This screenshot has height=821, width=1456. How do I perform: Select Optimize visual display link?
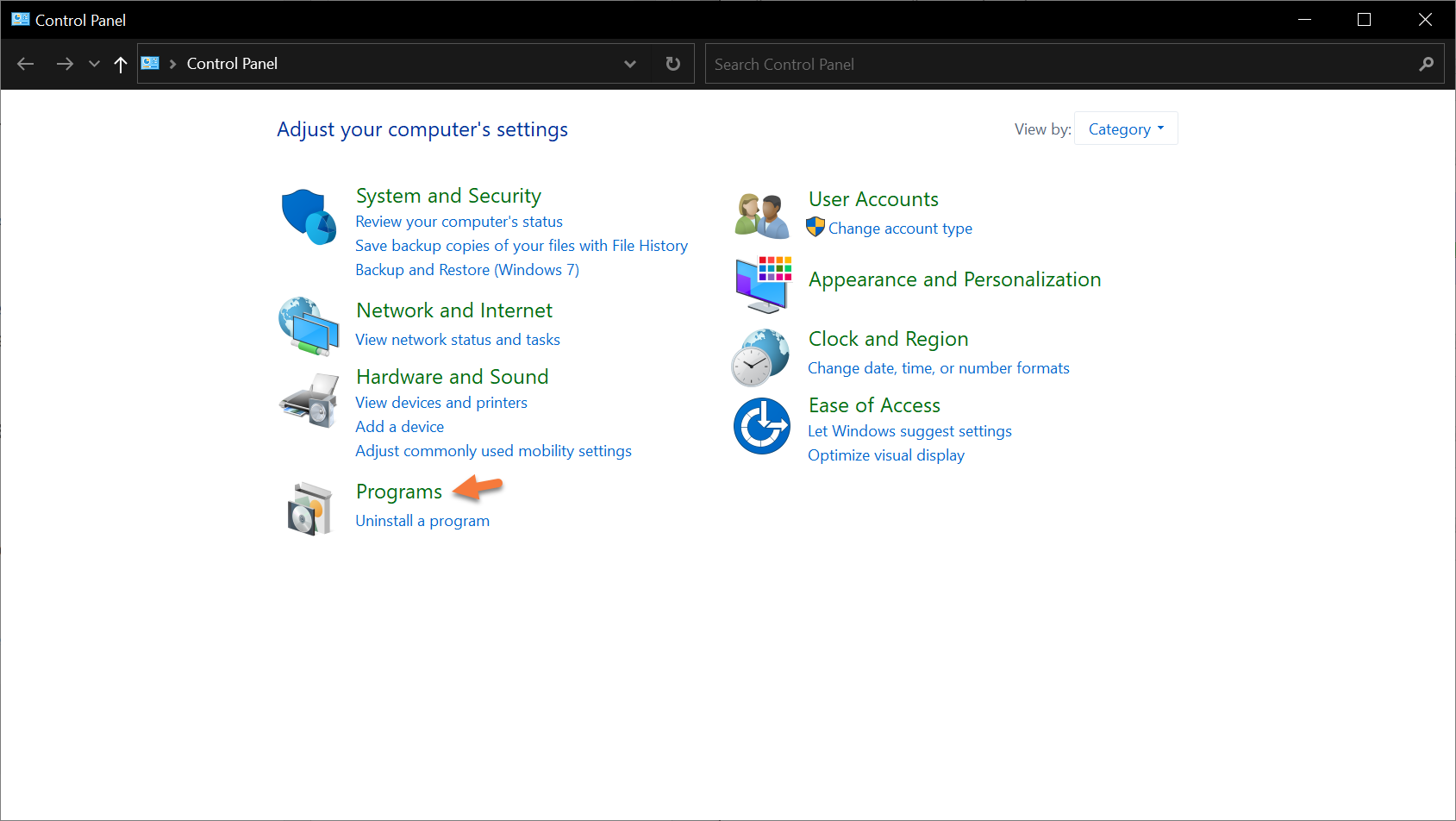tap(885, 455)
